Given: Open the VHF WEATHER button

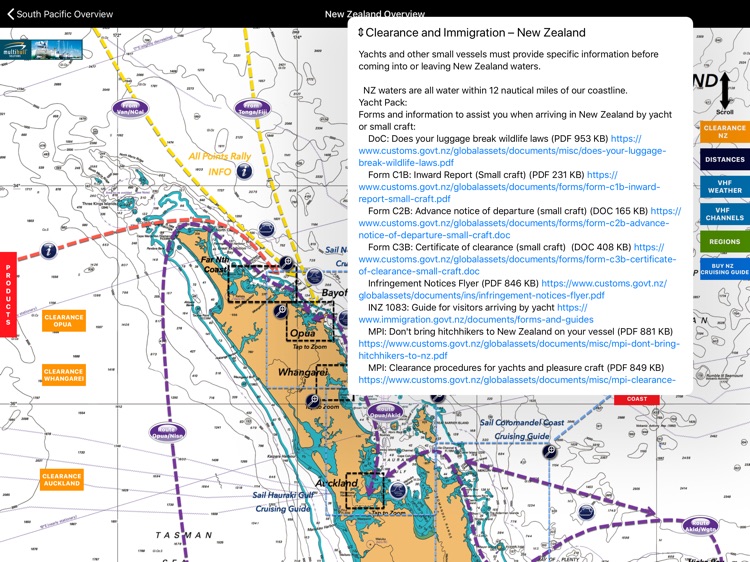Looking at the screenshot, I should (724, 187).
